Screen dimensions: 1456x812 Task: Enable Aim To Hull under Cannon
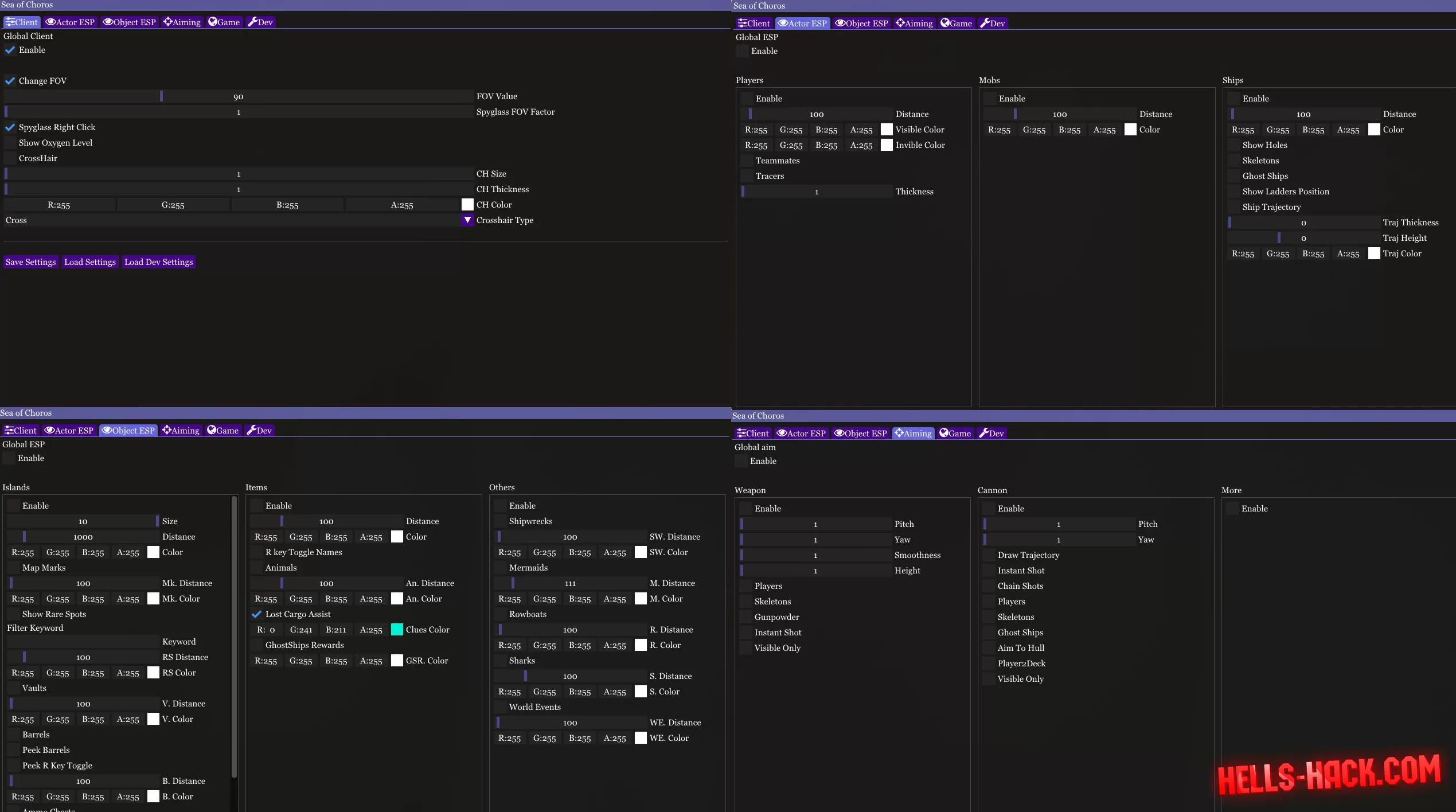pyautogui.click(x=989, y=648)
